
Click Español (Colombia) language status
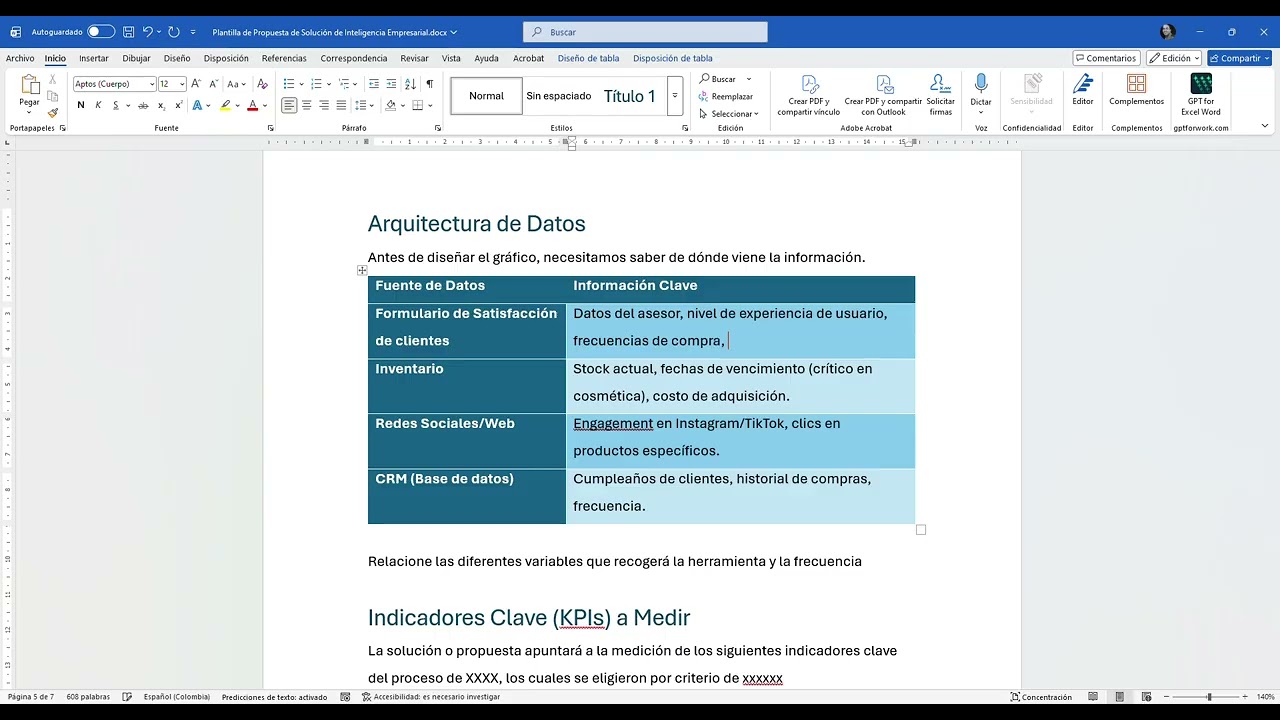point(177,697)
